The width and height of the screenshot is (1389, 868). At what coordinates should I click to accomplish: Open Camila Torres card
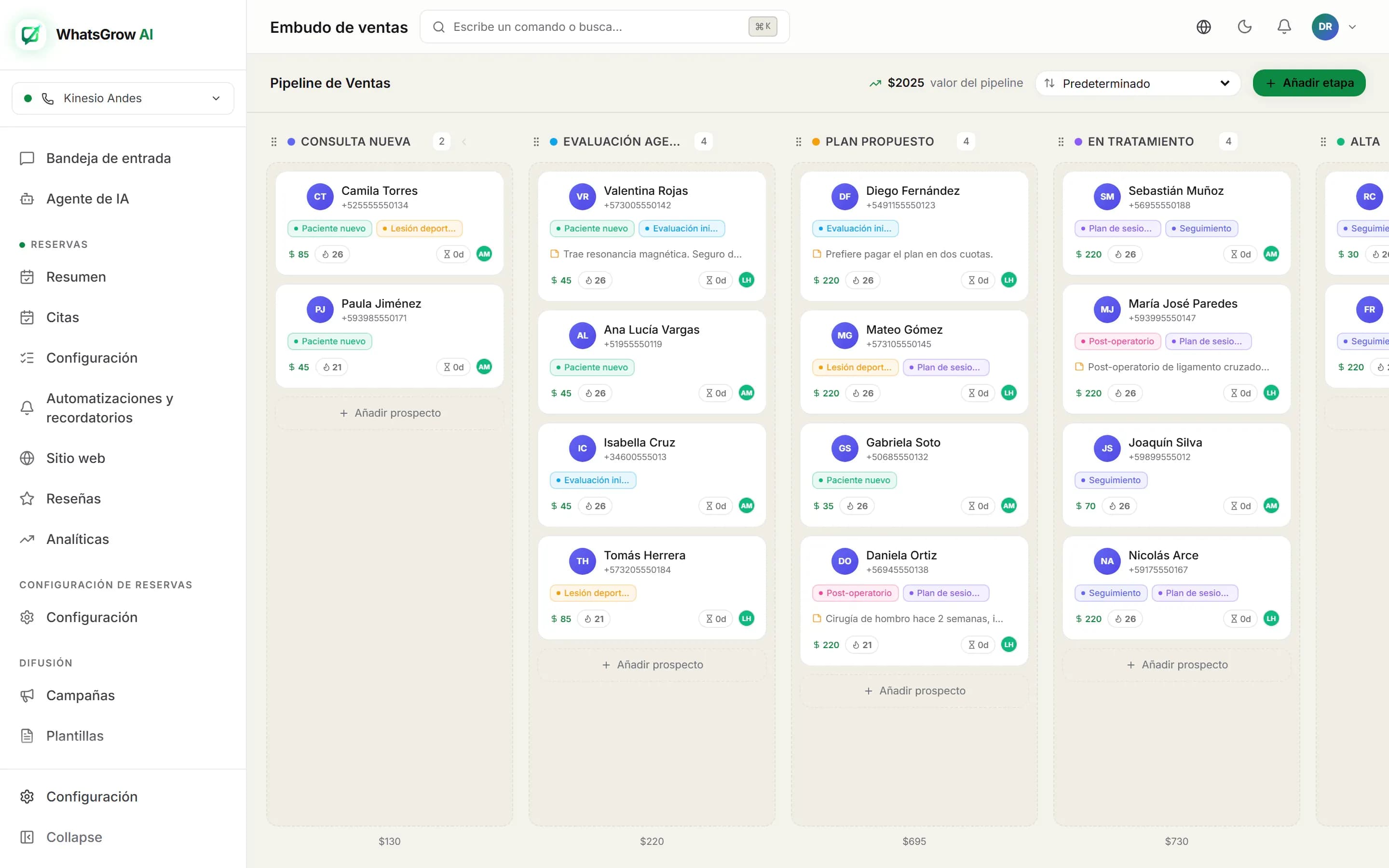390,223
